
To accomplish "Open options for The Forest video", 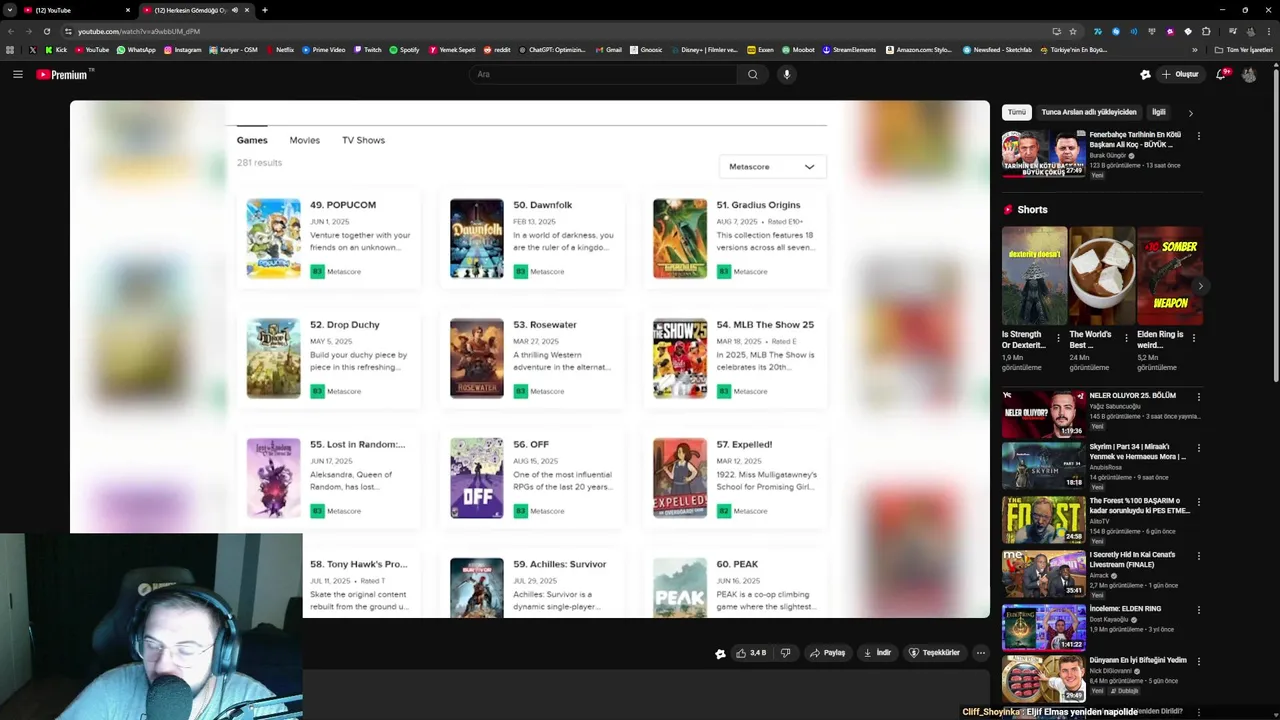I will coord(1198,502).
